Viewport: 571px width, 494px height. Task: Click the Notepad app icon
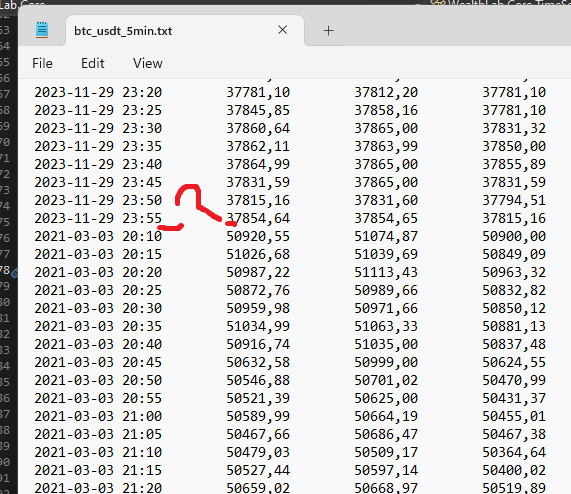tap(42, 30)
